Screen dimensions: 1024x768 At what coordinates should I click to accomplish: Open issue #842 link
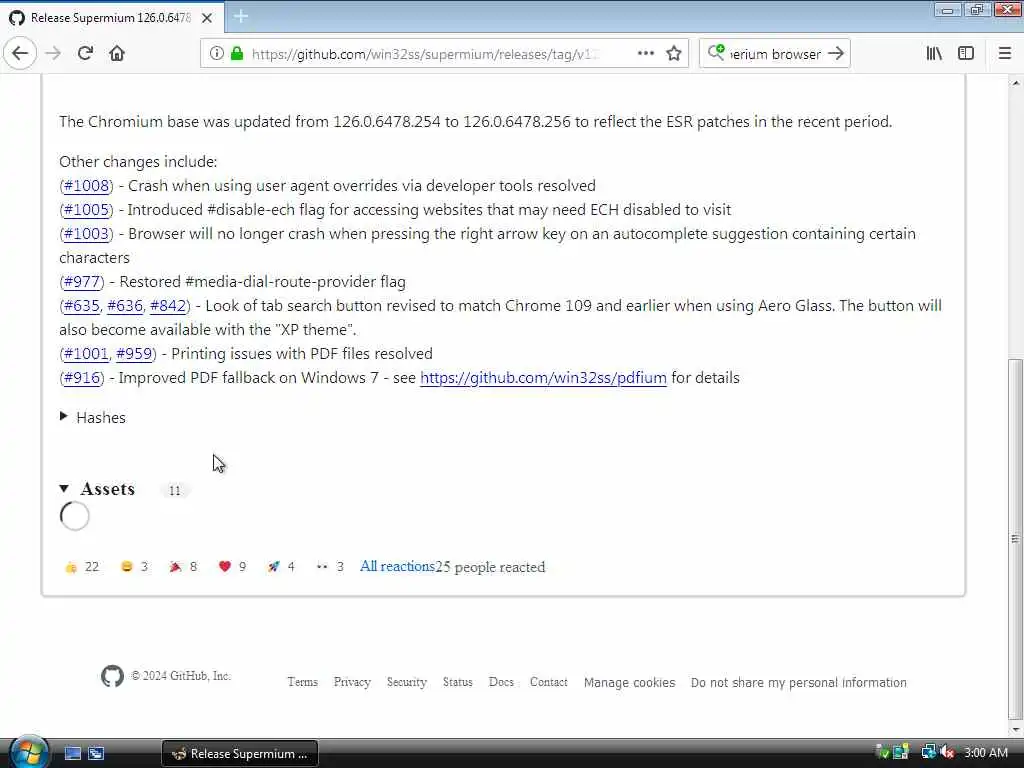[x=168, y=306]
